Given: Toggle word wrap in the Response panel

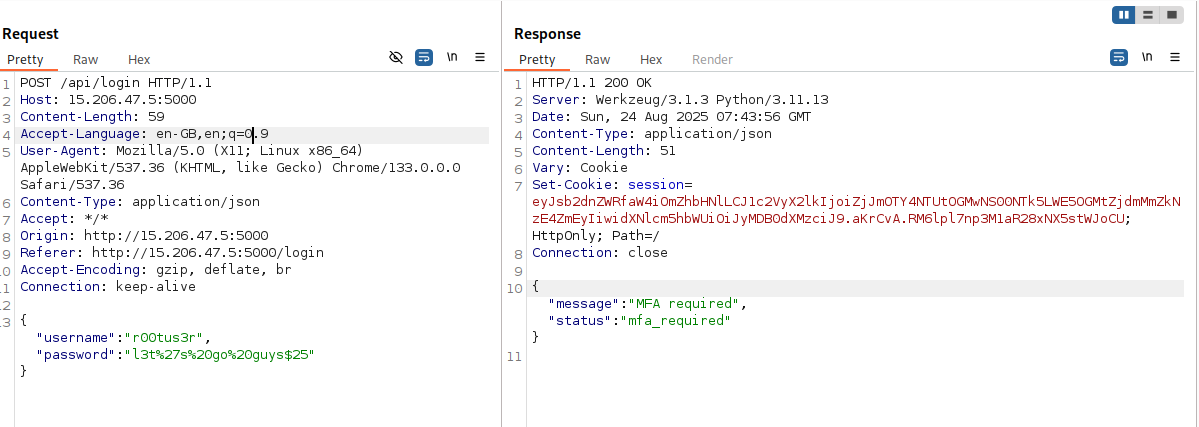Looking at the screenshot, I should (x=1119, y=57).
